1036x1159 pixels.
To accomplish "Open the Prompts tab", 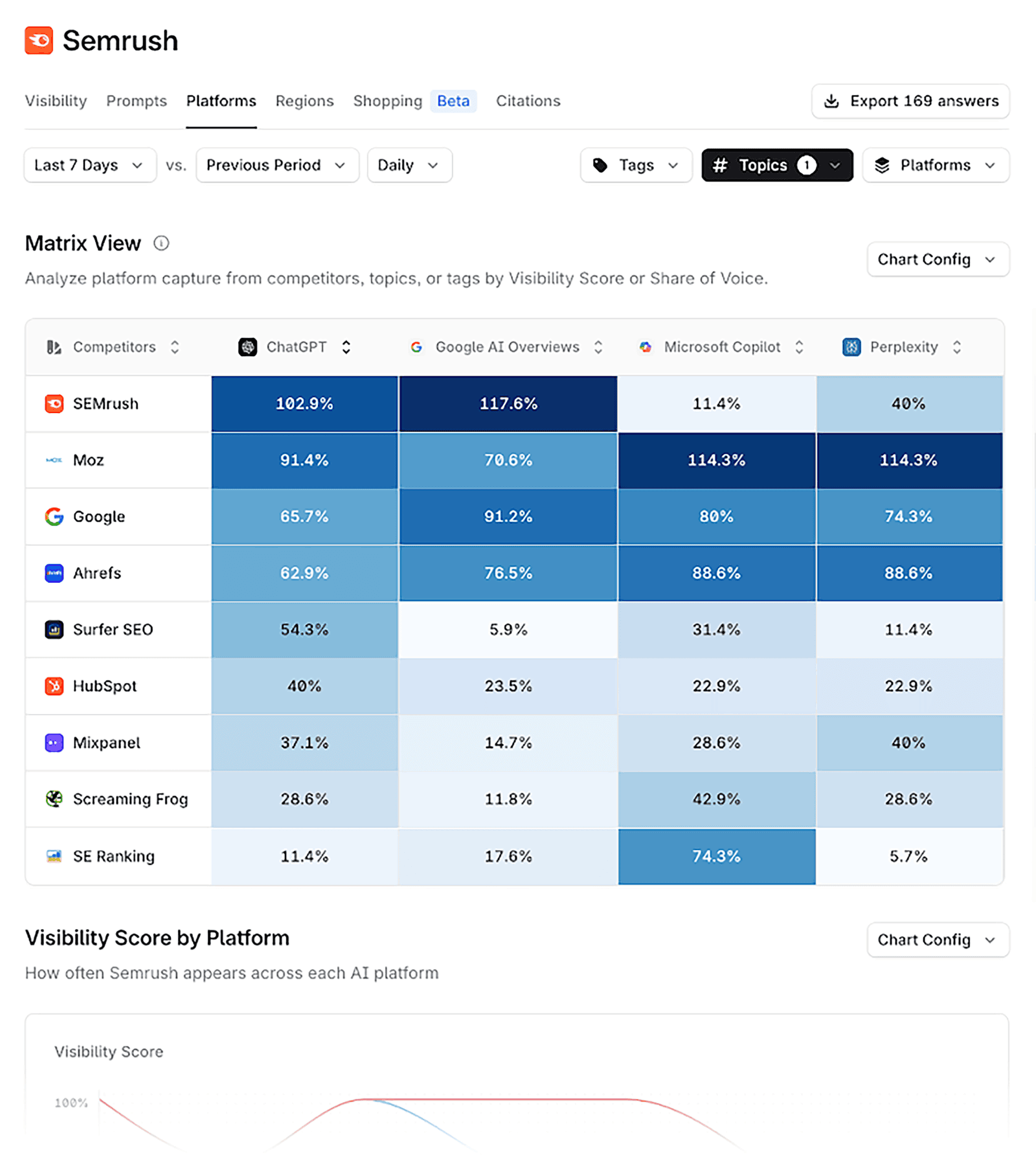I will click(x=137, y=101).
